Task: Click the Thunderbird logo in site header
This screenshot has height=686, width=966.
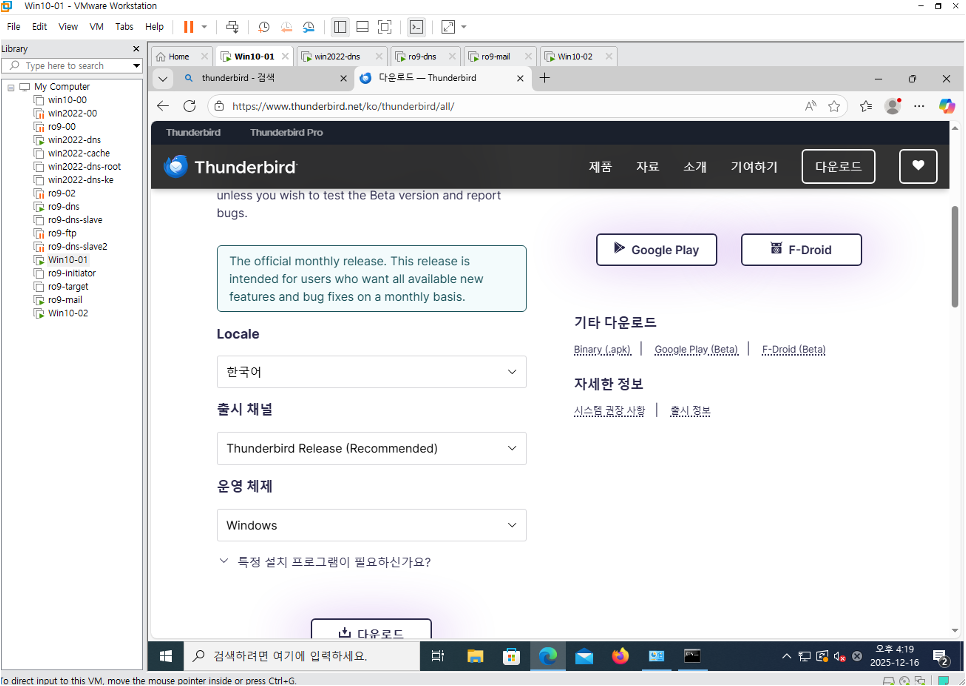Action: coord(230,166)
